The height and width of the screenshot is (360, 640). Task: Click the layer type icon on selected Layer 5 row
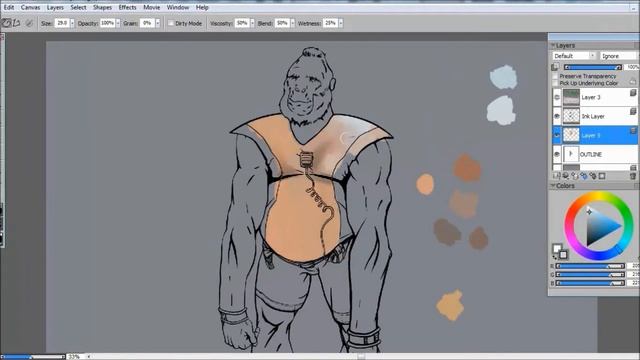point(633,131)
